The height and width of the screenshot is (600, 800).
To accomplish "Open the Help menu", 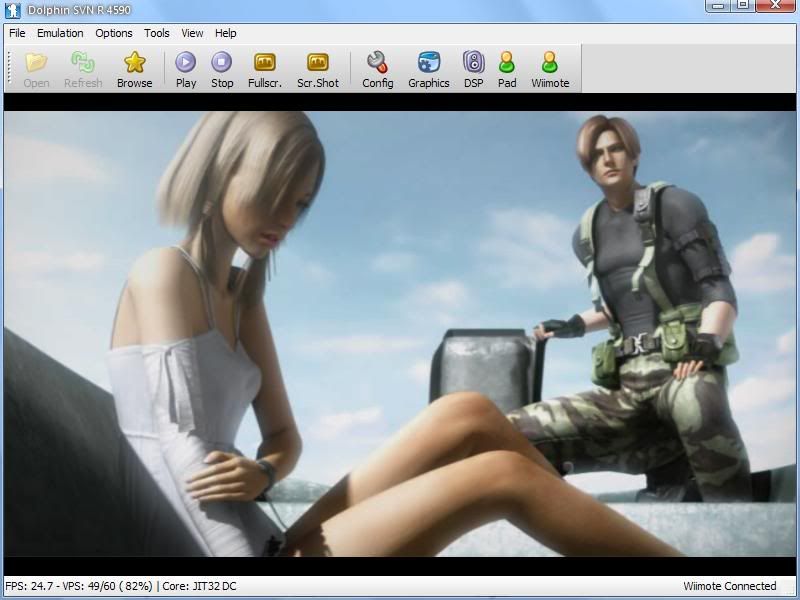I will click(x=226, y=33).
